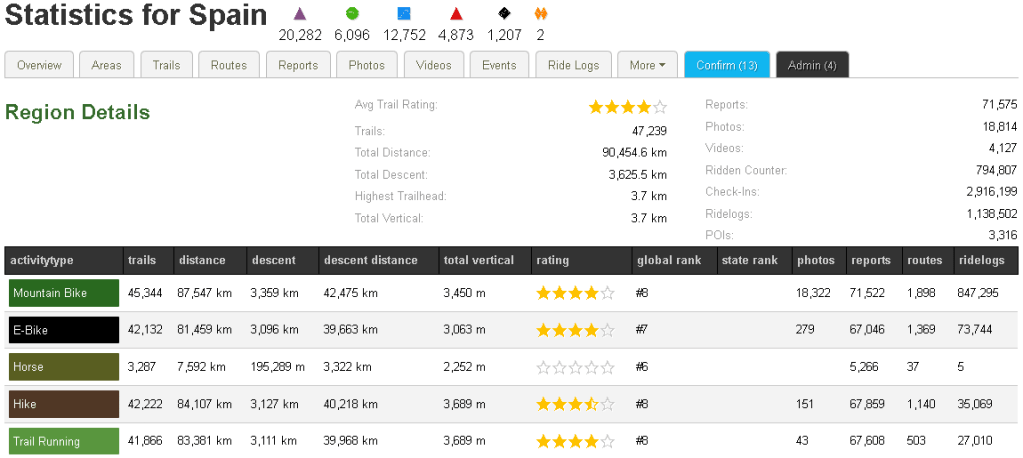Click the Hike activity label

pyautogui.click(x=64, y=404)
